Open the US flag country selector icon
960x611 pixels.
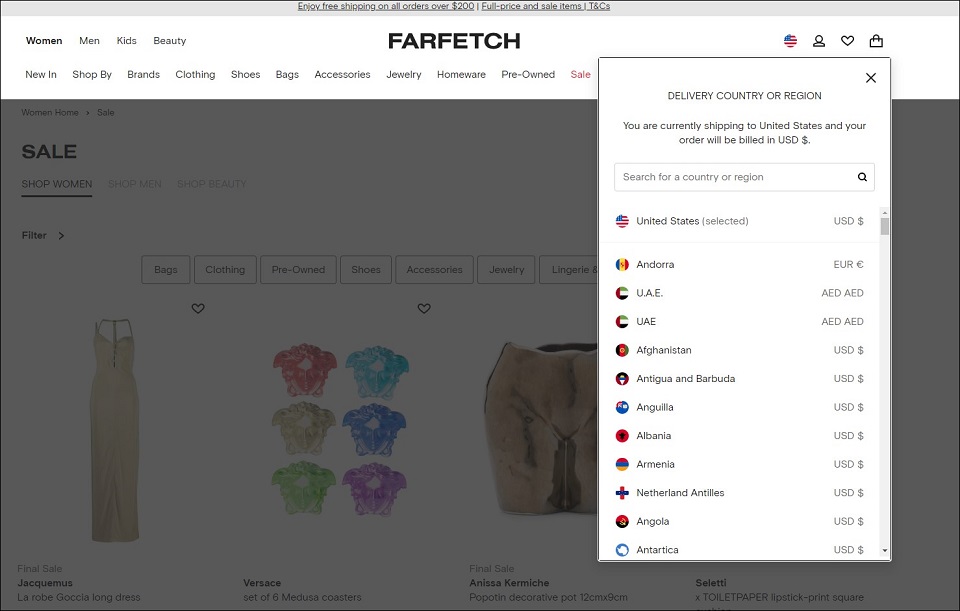tap(790, 41)
